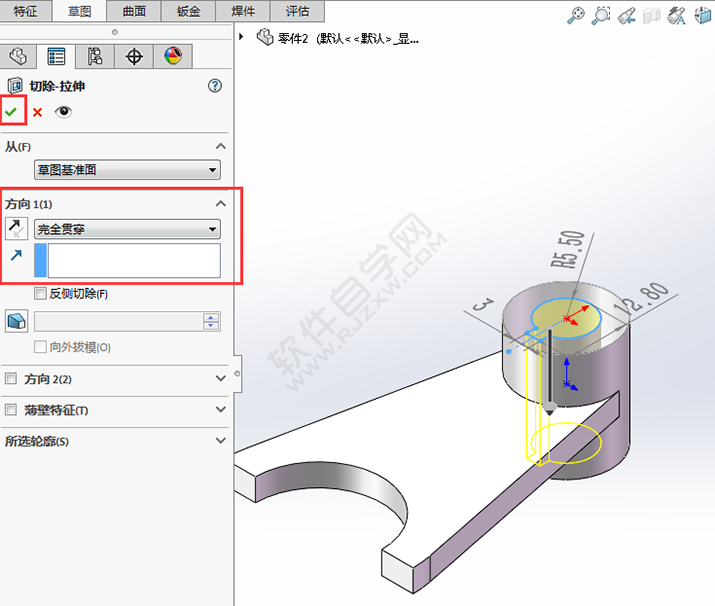The height and width of the screenshot is (606, 715).
Task: Open the ConfigurationManager tab
Action: [x=95, y=57]
